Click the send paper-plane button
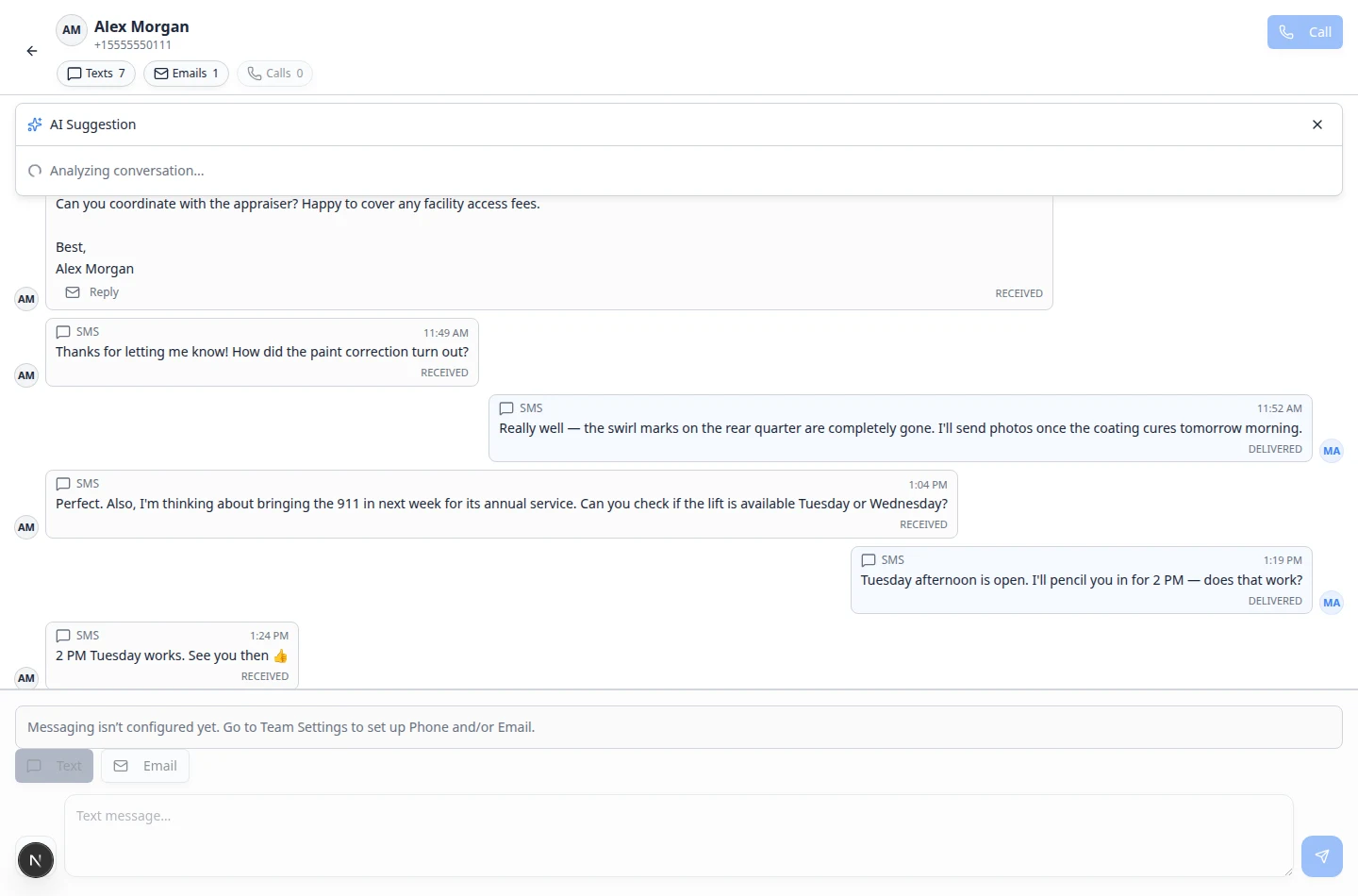 point(1322,856)
